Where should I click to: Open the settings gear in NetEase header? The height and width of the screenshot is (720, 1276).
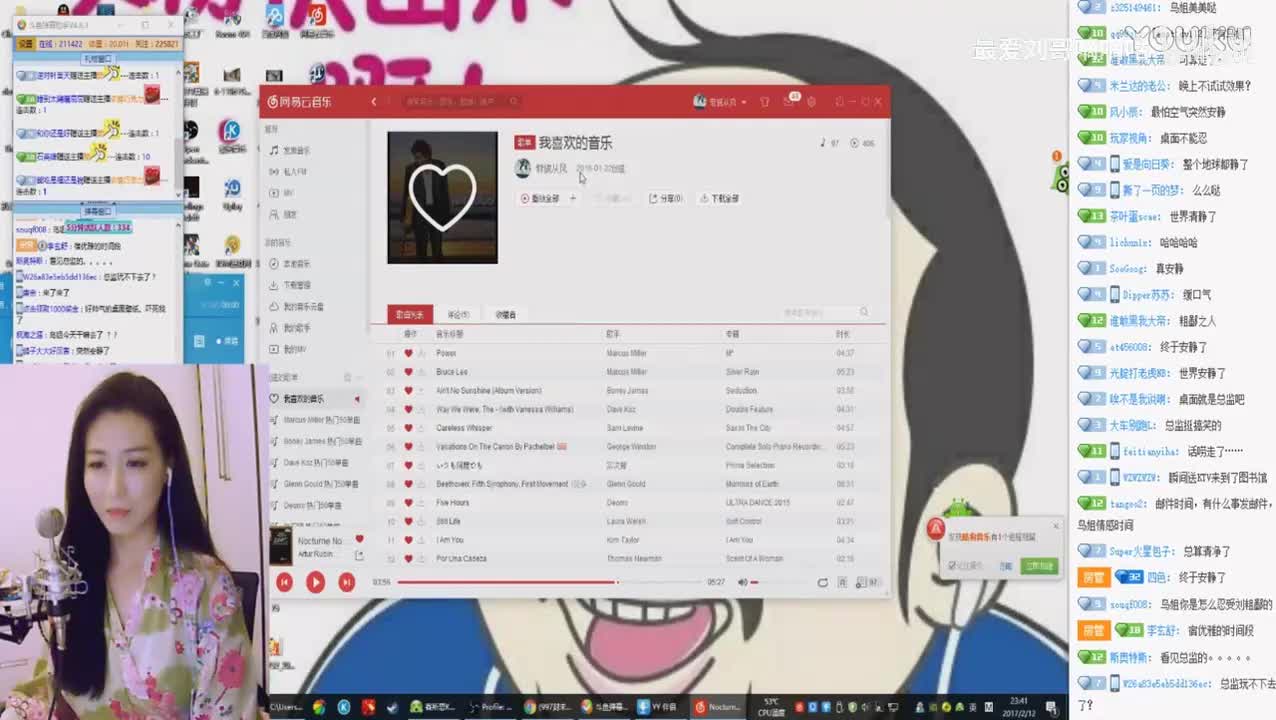(x=811, y=102)
